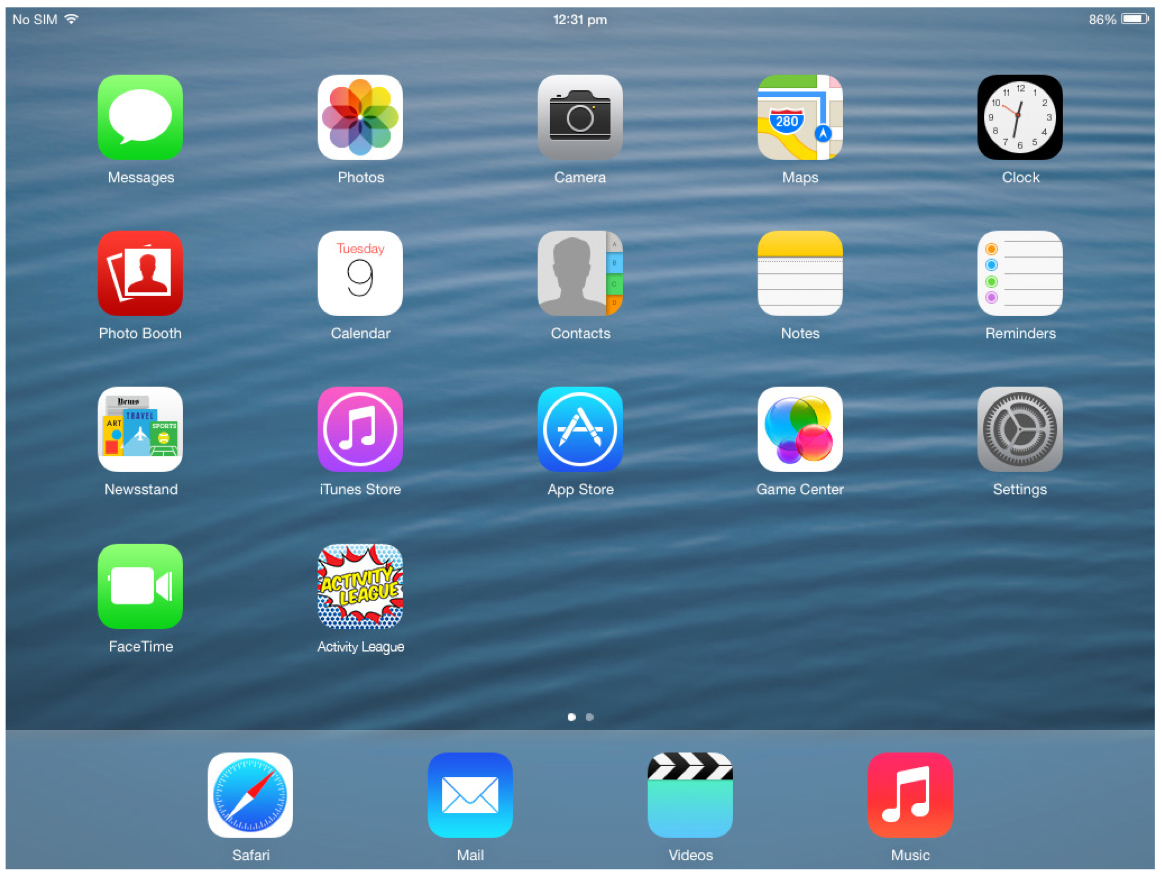The height and width of the screenshot is (876, 1162).
Task: Switch to the second home screen page dot
Action: [x=590, y=717]
